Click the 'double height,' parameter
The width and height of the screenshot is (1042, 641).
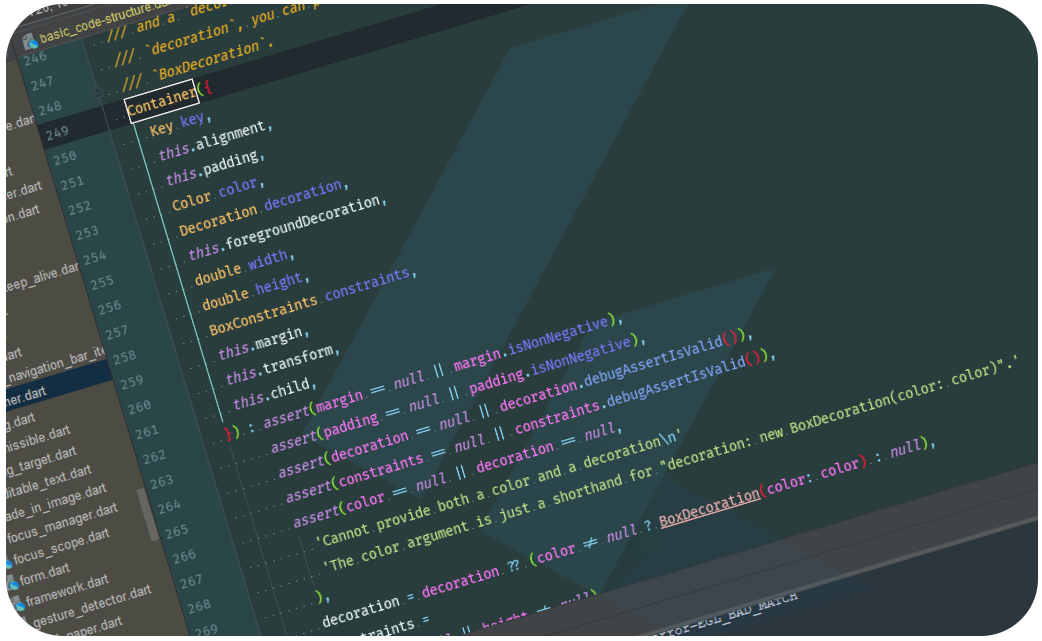tap(255, 291)
